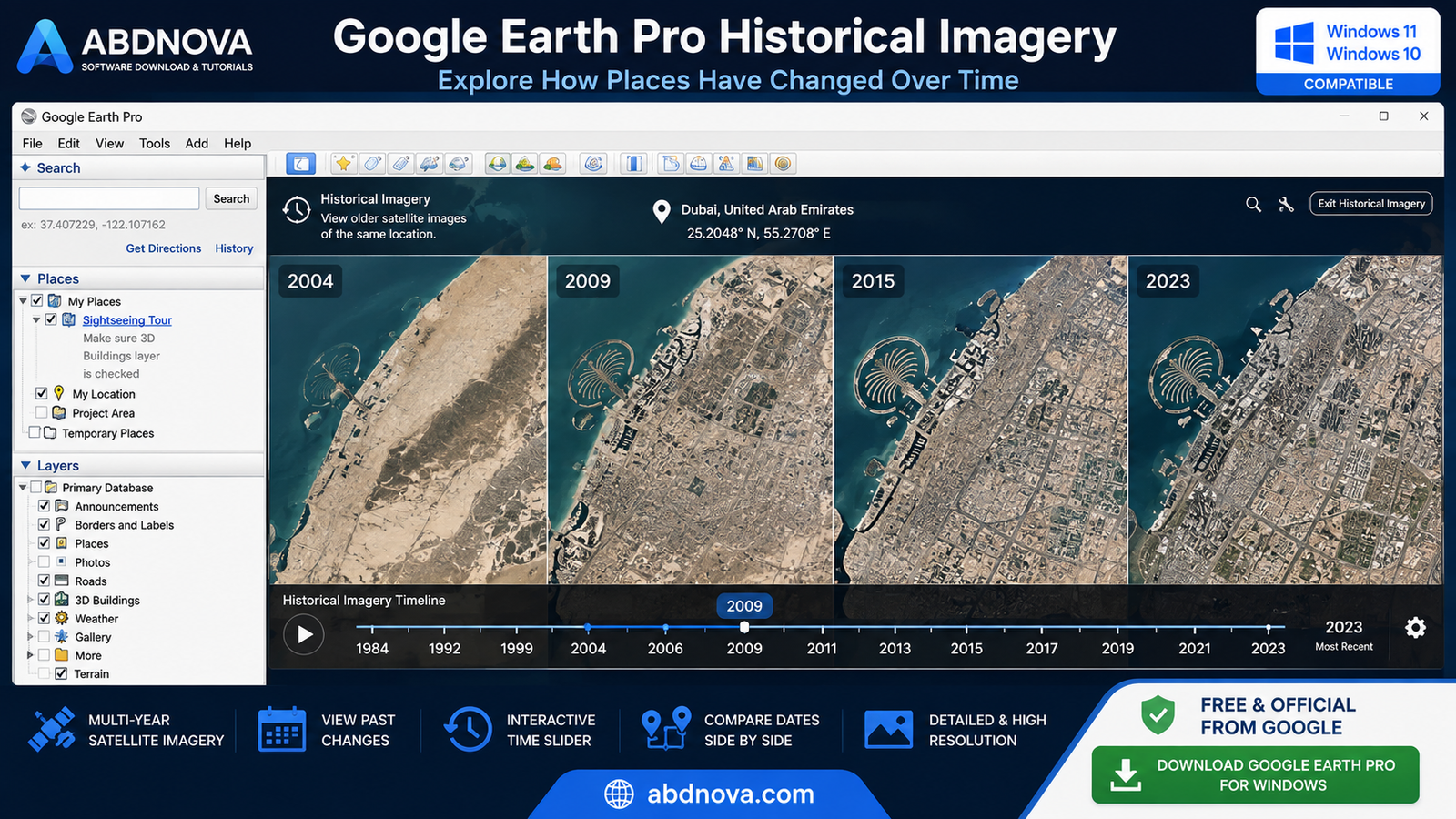Collapse the My Places tree node

point(23,301)
